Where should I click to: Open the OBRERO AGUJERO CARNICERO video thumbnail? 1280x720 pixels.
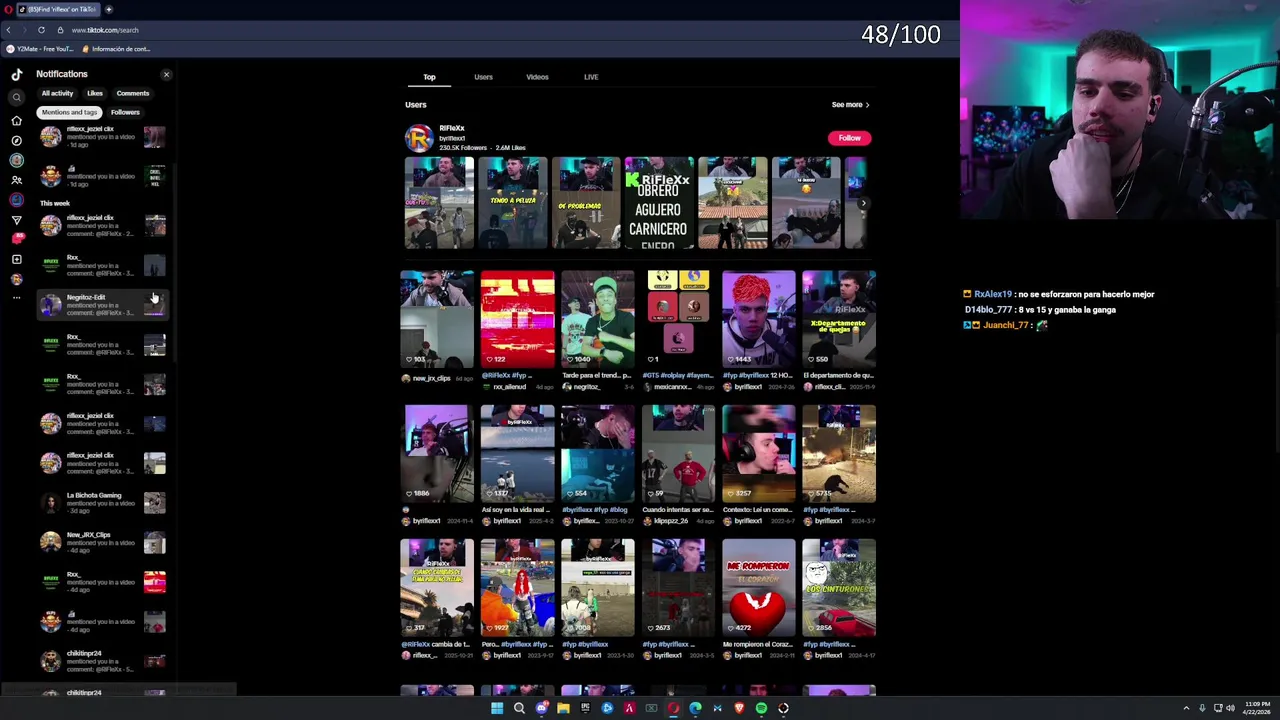(659, 203)
